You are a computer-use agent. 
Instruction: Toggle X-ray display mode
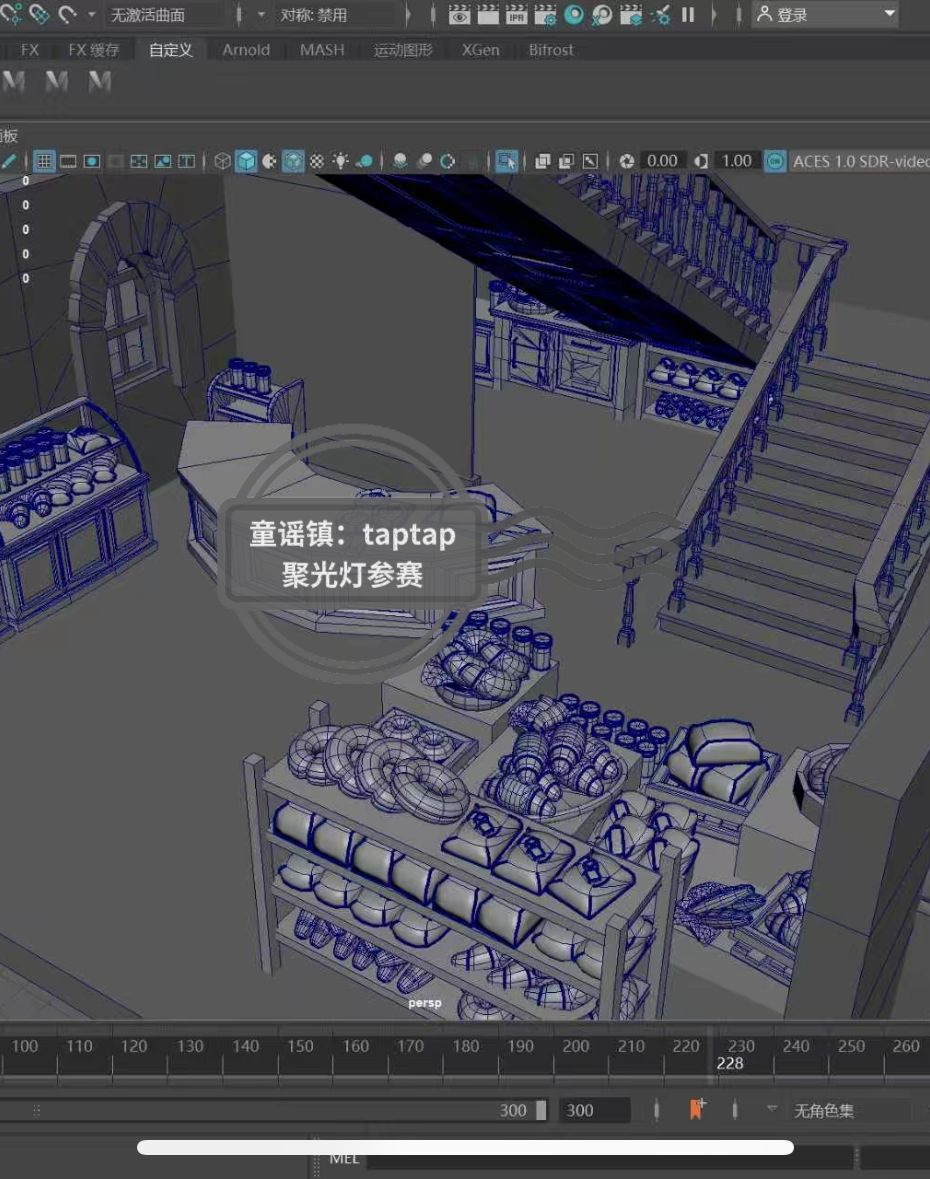[542, 161]
